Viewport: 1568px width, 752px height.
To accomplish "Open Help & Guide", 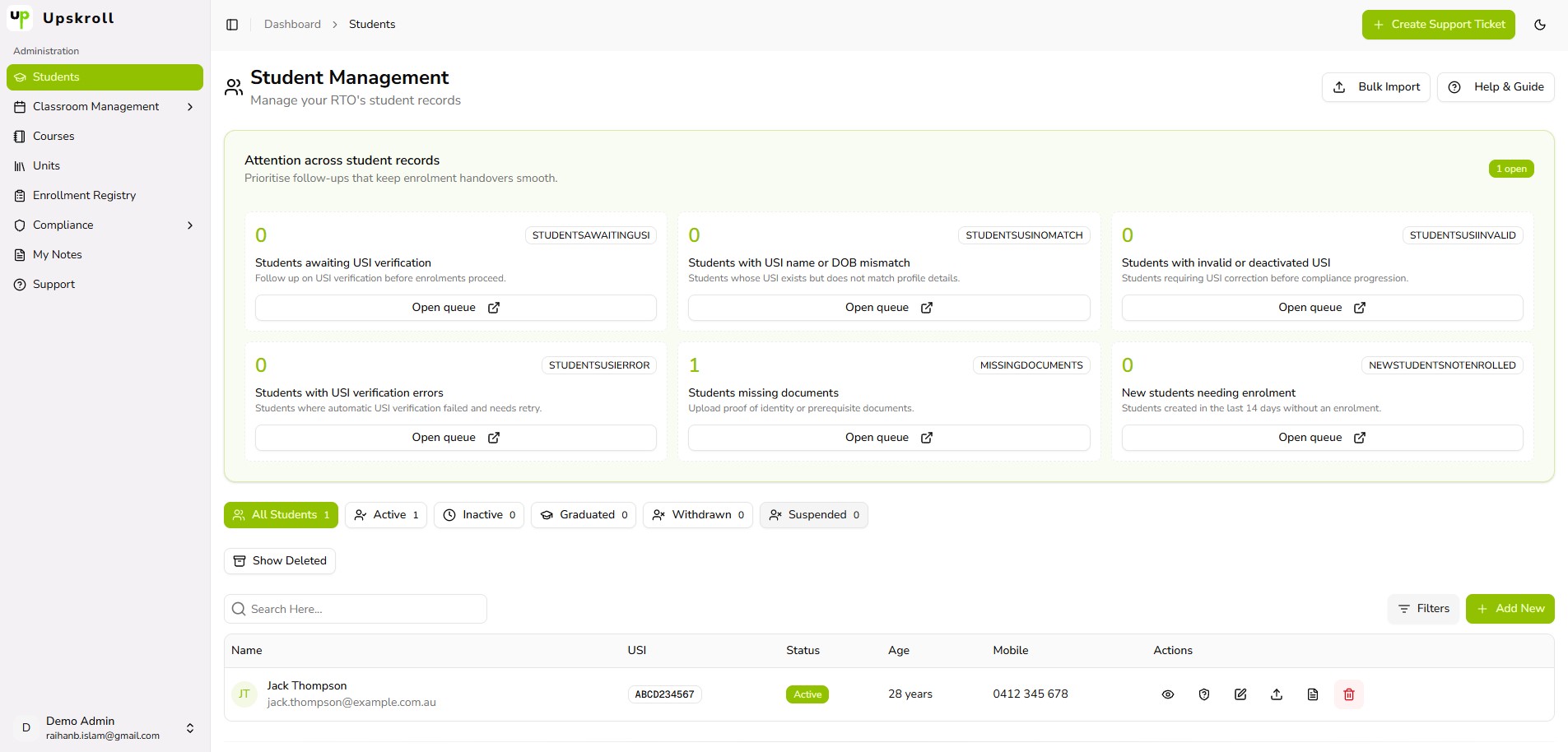I will (1496, 87).
